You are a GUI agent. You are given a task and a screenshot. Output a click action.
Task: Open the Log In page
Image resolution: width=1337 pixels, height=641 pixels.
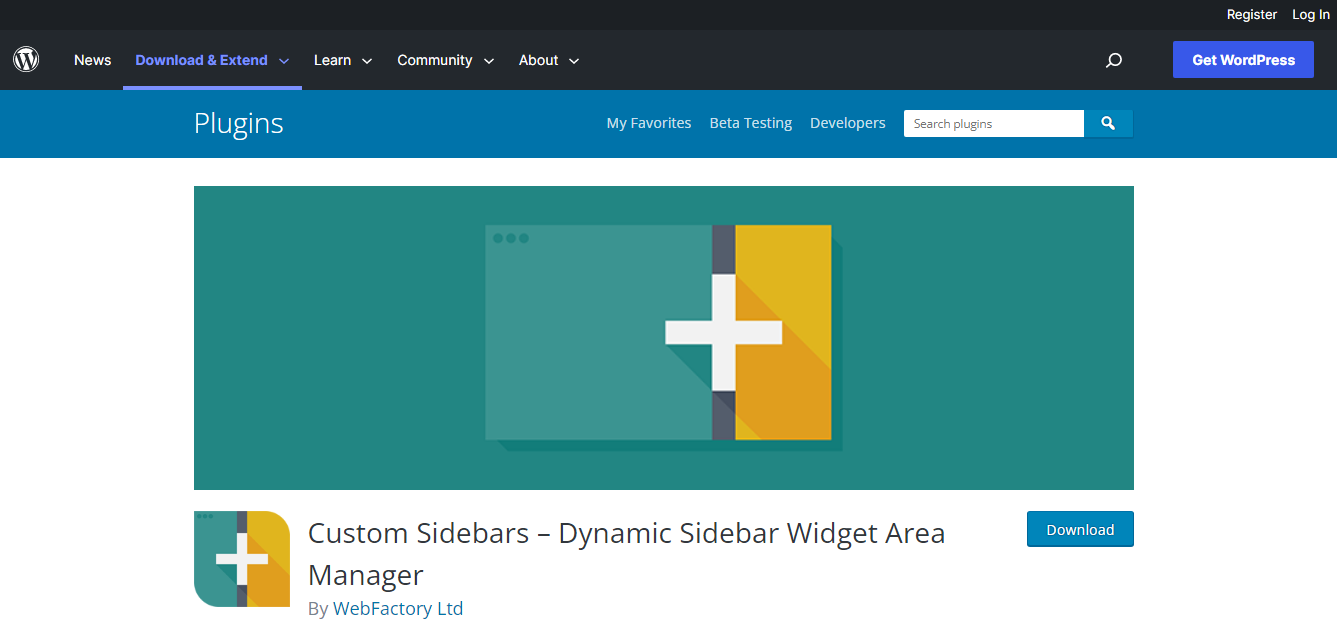pyautogui.click(x=1310, y=14)
